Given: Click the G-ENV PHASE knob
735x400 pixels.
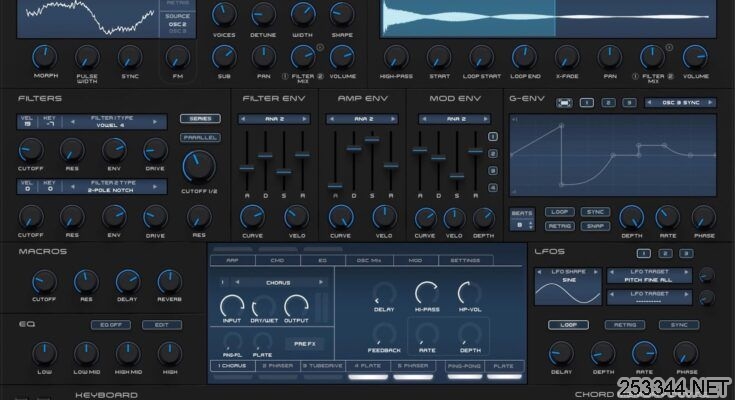Looking at the screenshot, I should click(x=704, y=218).
